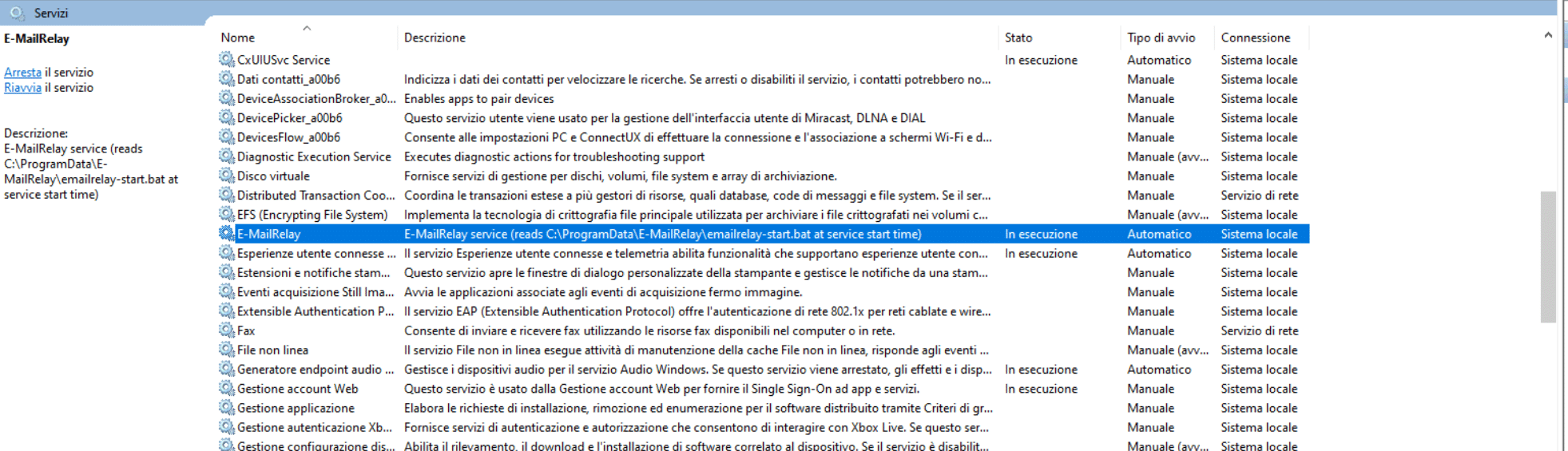1568x451 pixels.
Task: Click the EFS (Encrypting File System) icon
Action: (x=227, y=215)
